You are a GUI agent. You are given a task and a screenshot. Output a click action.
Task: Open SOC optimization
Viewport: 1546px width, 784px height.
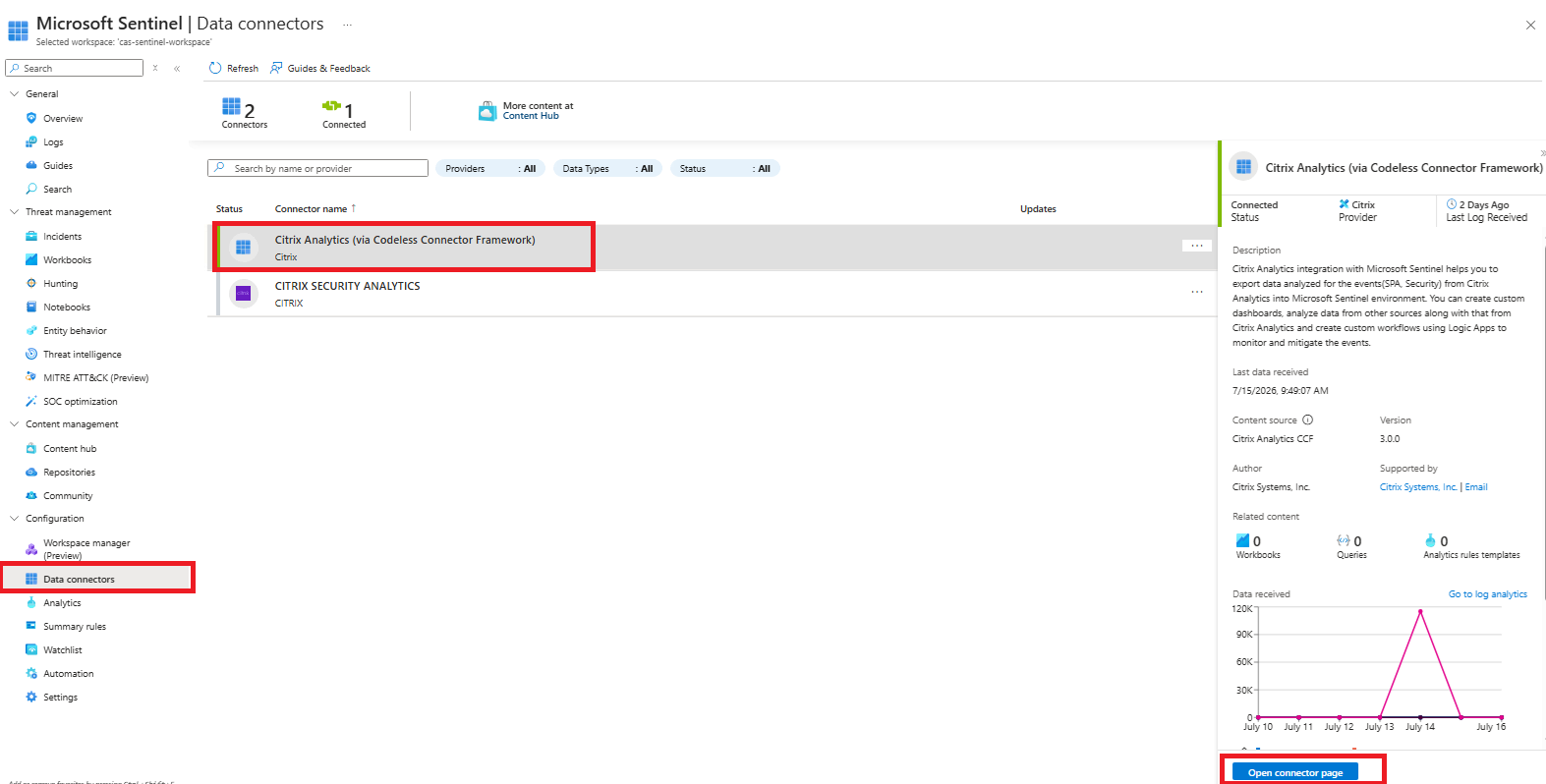pos(80,402)
